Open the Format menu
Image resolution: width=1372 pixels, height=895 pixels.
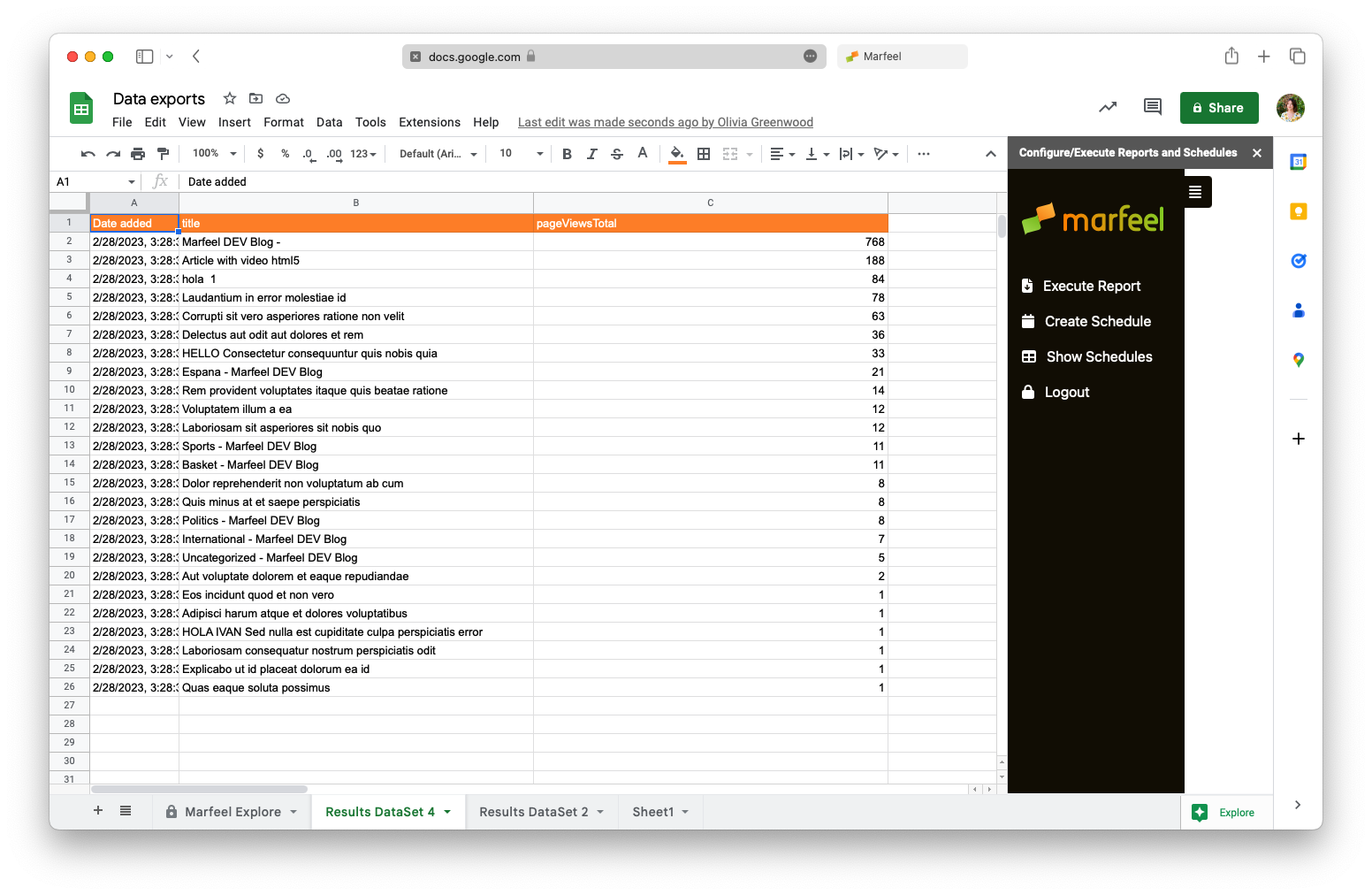click(283, 122)
